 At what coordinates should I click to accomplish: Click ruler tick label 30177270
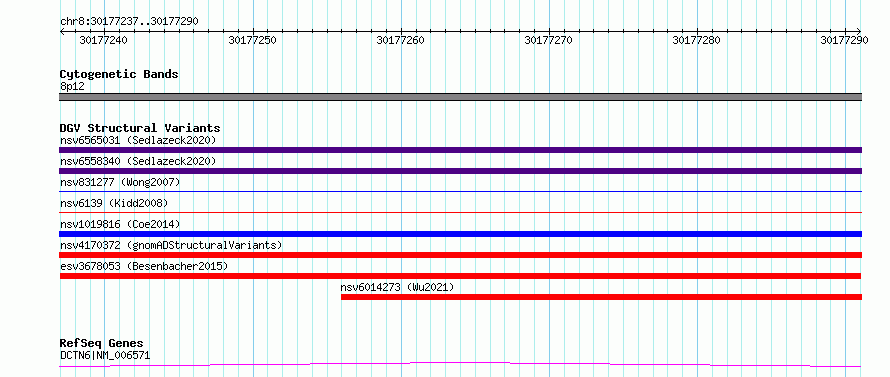point(548,40)
